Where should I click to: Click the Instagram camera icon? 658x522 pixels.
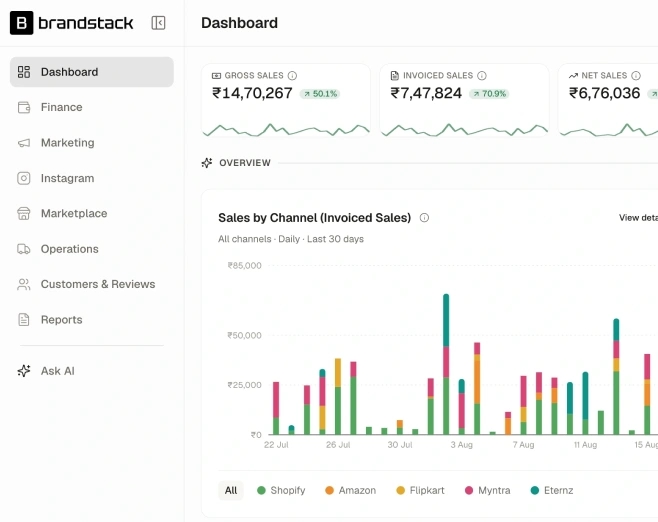[24, 178]
